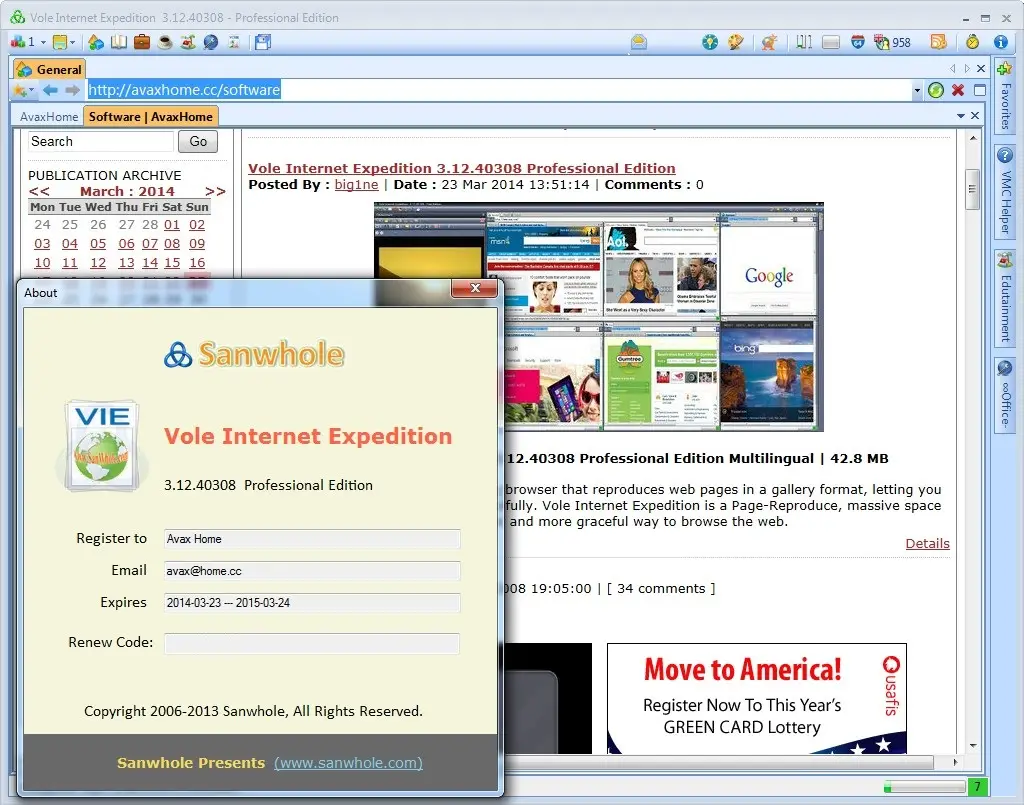Image resolution: width=1024 pixels, height=805 pixels.
Task: Click the add favorites star-plus icon
Action: 1004,68
